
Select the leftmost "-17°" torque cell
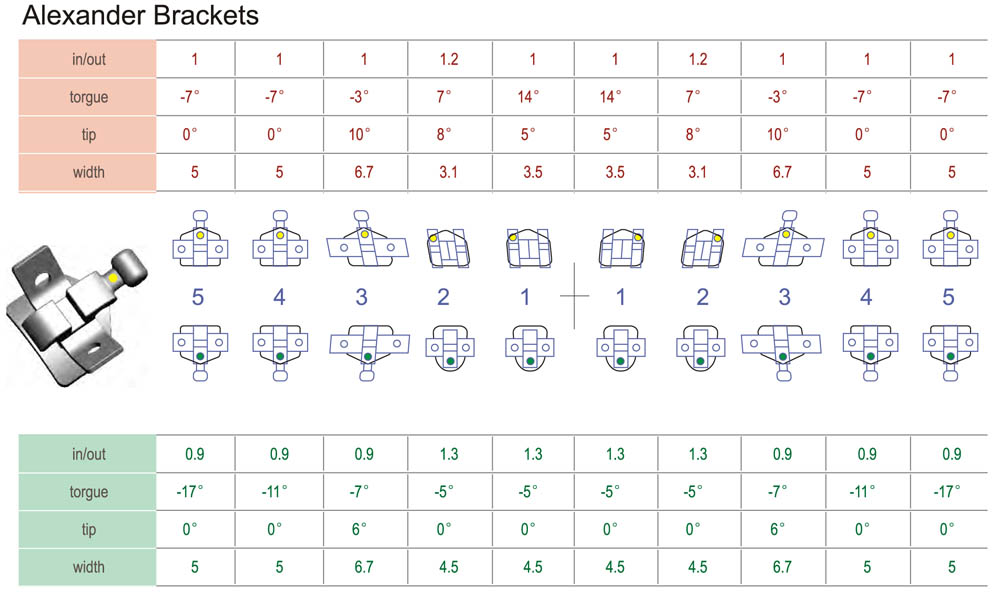click(x=195, y=492)
